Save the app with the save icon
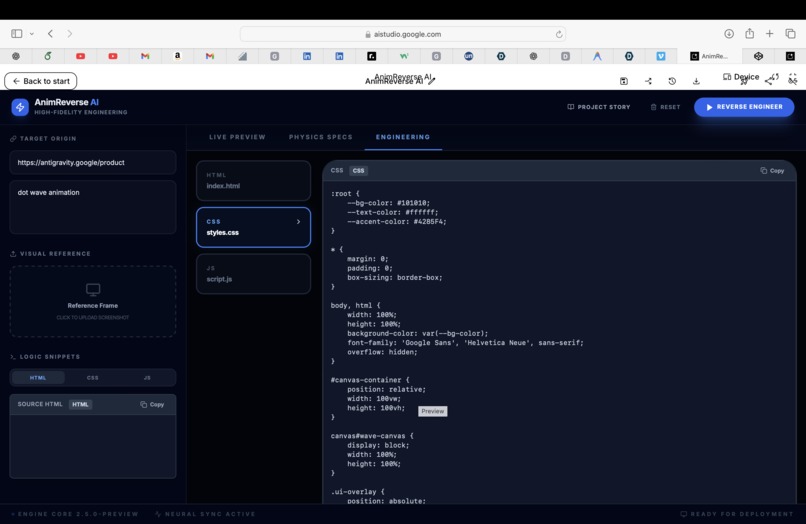Image resolution: width=806 pixels, height=524 pixels. coord(624,81)
